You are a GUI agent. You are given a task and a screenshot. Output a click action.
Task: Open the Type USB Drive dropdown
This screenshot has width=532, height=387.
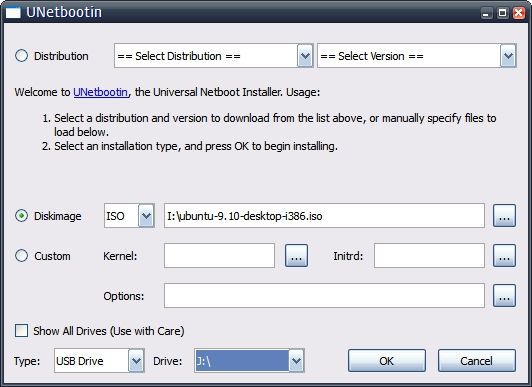click(x=99, y=361)
